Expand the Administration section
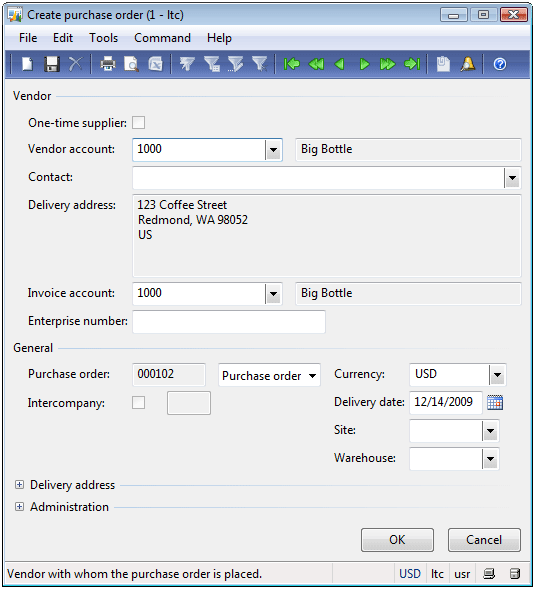Screen dimensions: 535x589 [x=19, y=507]
